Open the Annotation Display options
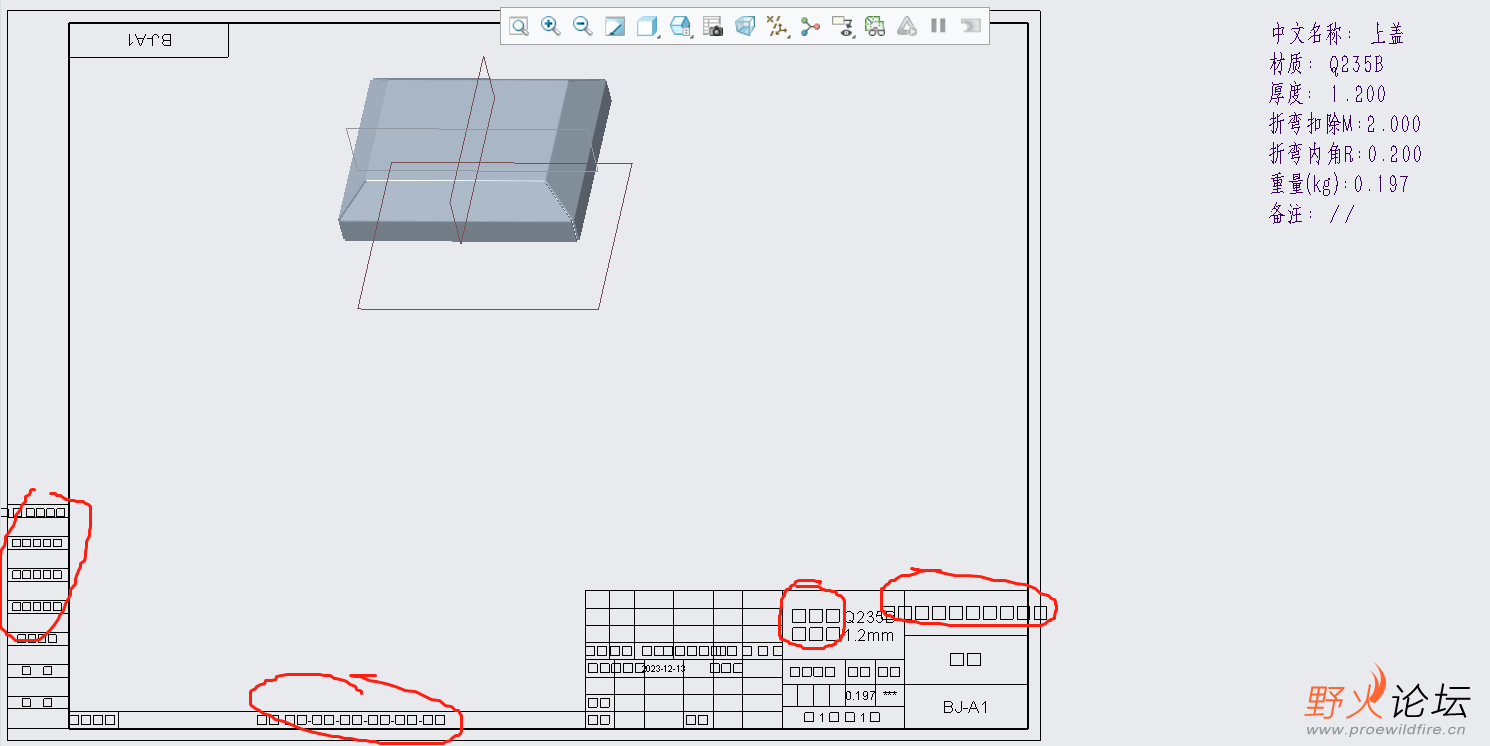 pos(842,26)
